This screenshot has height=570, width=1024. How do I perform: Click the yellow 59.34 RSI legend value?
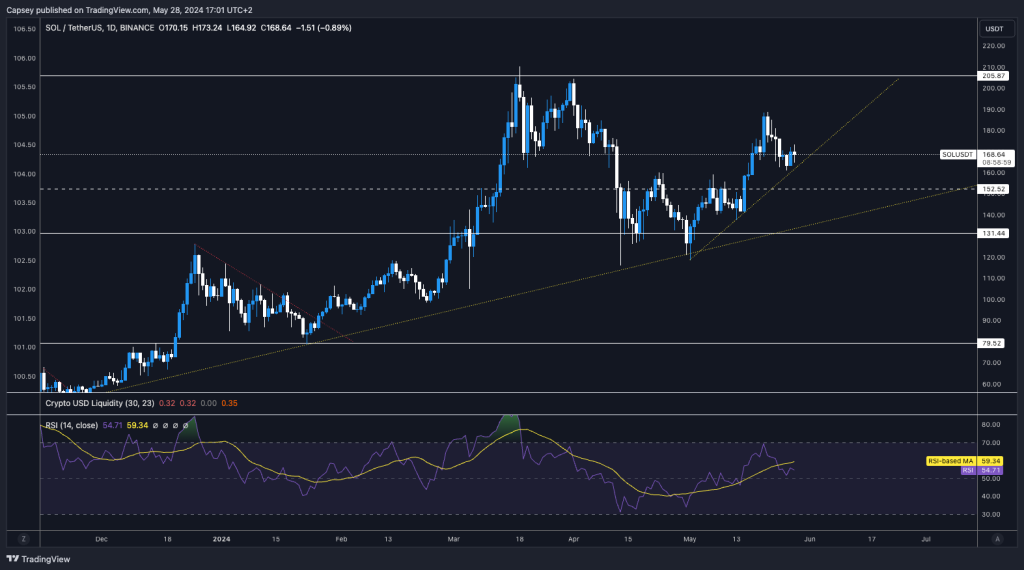click(x=137, y=426)
